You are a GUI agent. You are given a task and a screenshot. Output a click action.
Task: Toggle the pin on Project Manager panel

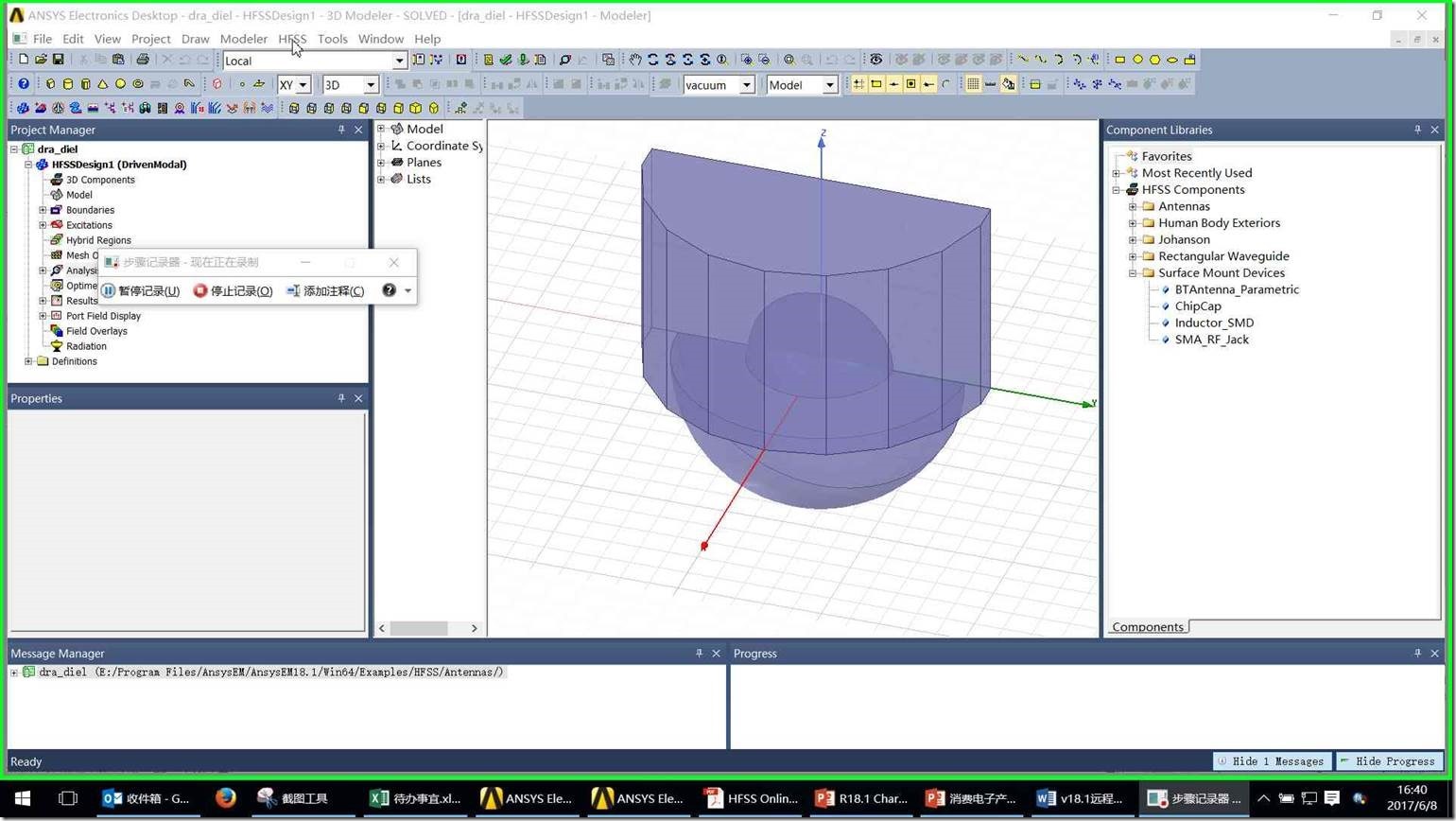point(341,130)
